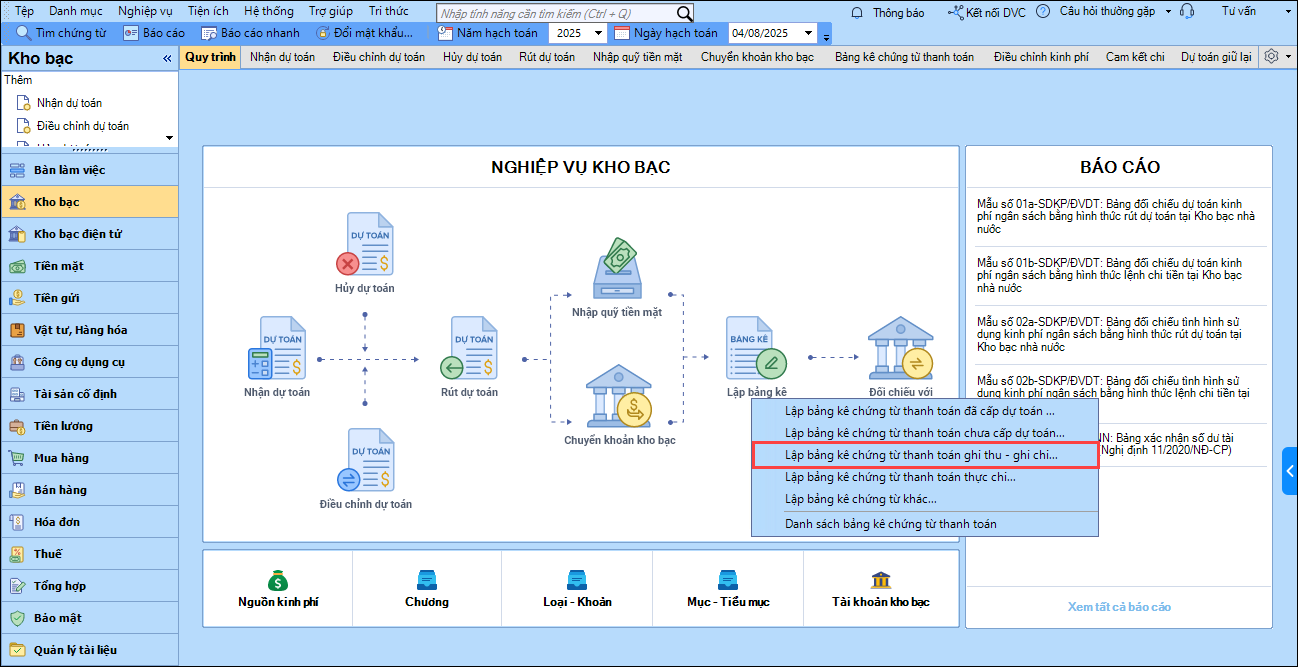Image resolution: width=1298 pixels, height=667 pixels.
Task: Open Tài khoản kho bạc category
Action: click(881, 589)
